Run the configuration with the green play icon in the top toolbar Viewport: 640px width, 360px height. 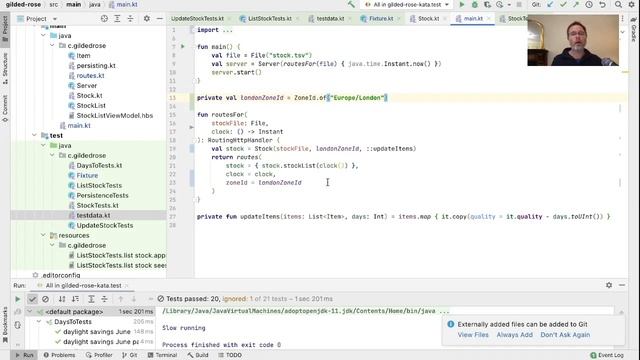[462, 4]
